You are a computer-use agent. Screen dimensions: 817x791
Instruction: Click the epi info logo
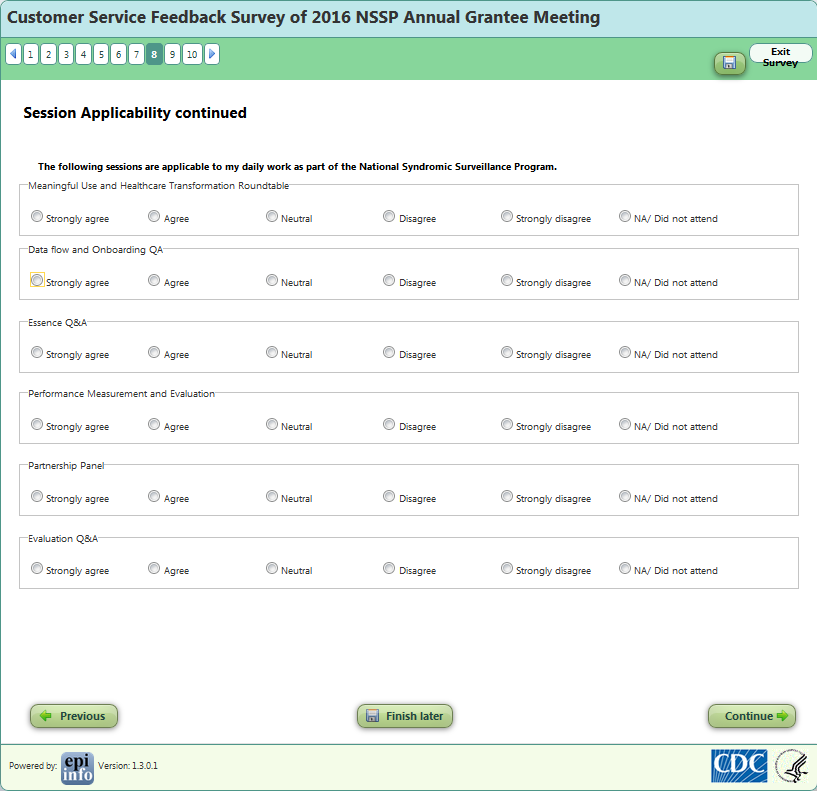(78, 768)
